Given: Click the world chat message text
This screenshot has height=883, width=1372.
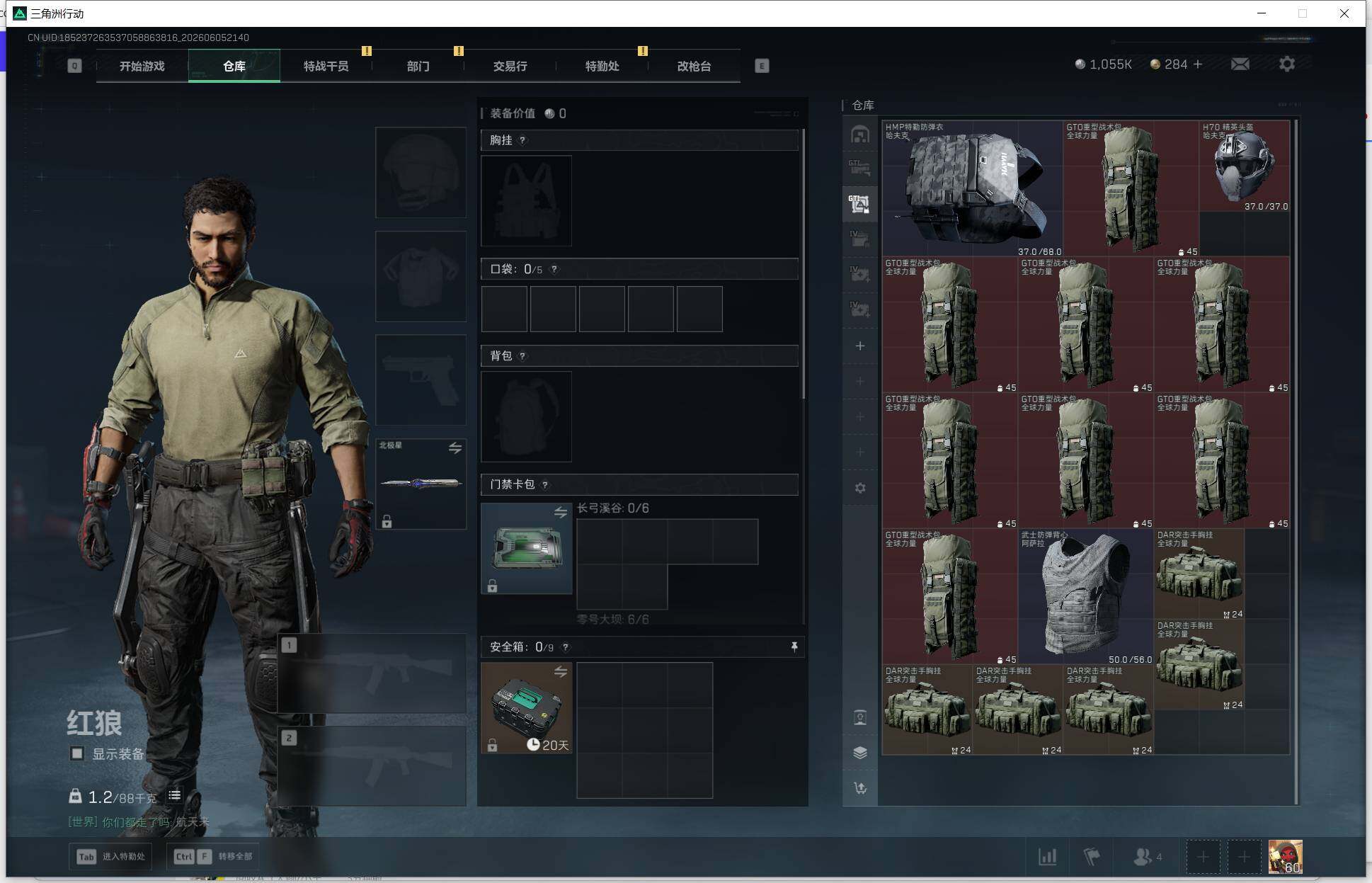Looking at the screenshot, I should 138,822.
